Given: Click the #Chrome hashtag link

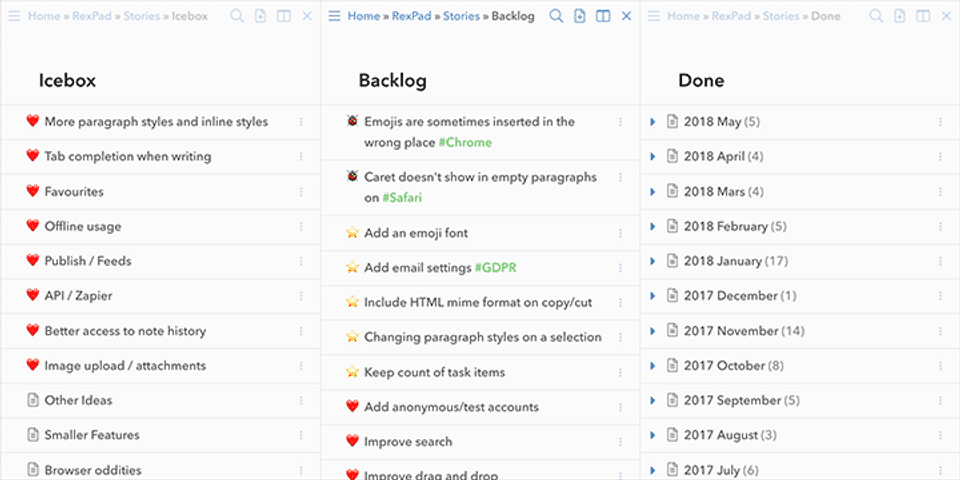Looking at the screenshot, I should [x=465, y=143].
